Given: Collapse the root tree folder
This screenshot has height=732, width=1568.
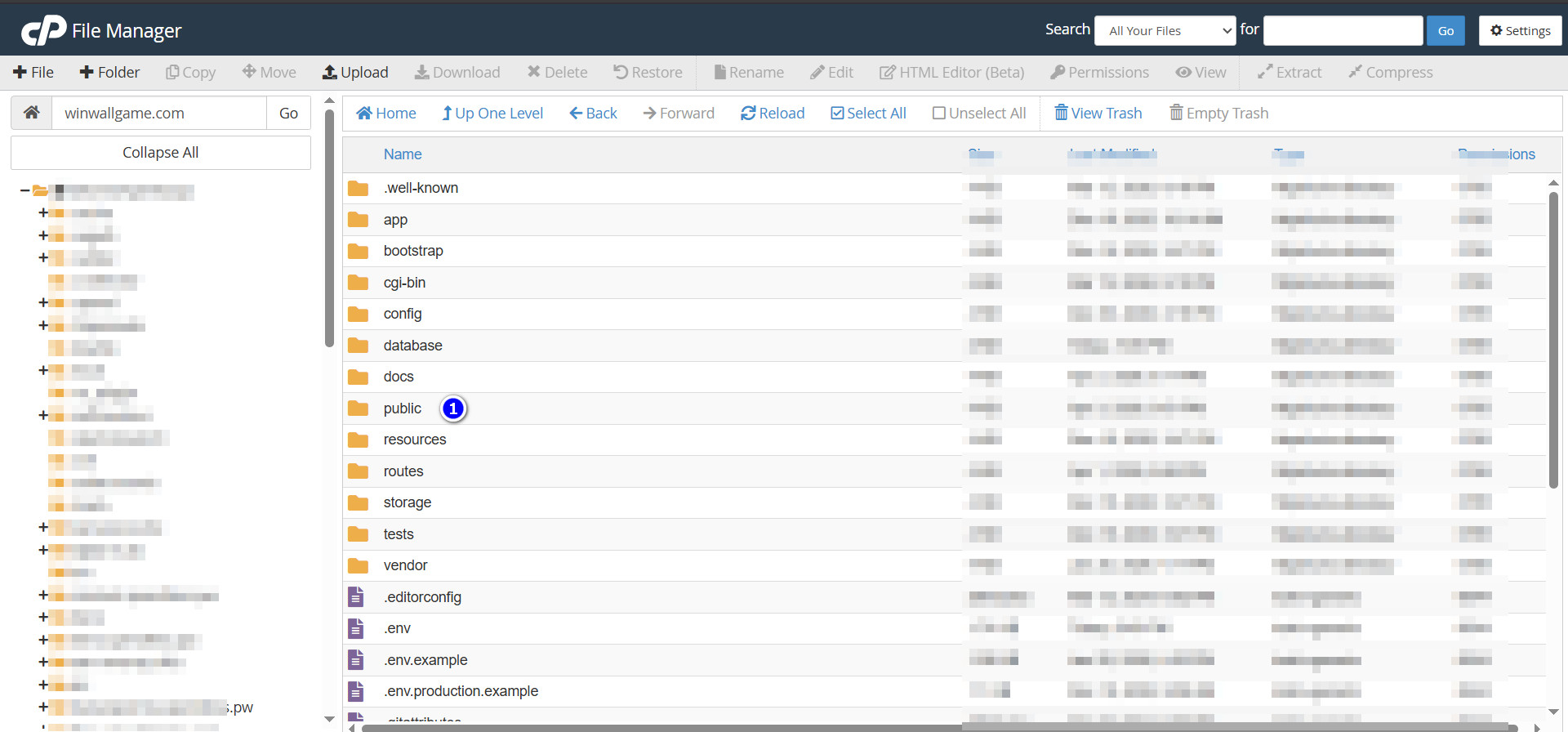Looking at the screenshot, I should 24,191.
